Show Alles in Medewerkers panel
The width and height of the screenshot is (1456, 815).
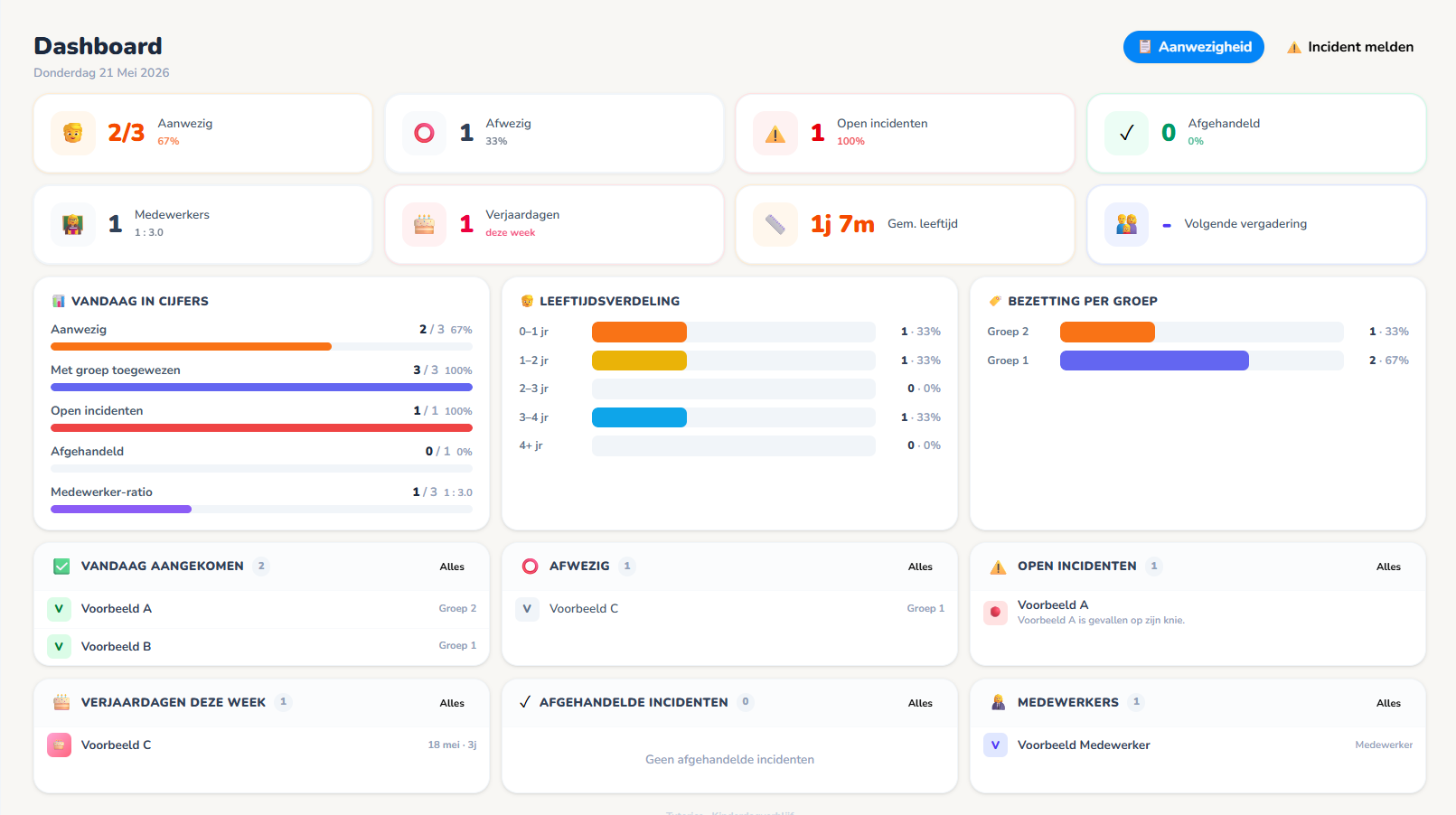(1388, 703)
